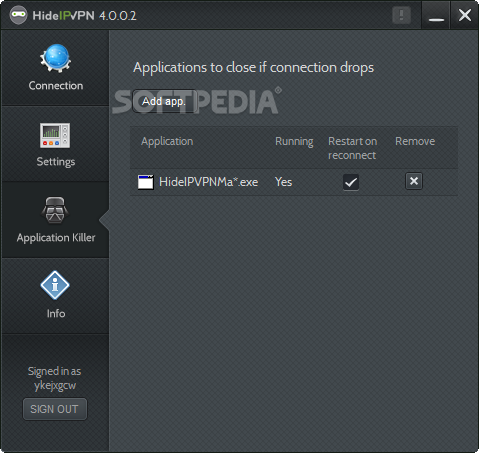
Task: Click the Add app. button
Action: coord(164,101)
